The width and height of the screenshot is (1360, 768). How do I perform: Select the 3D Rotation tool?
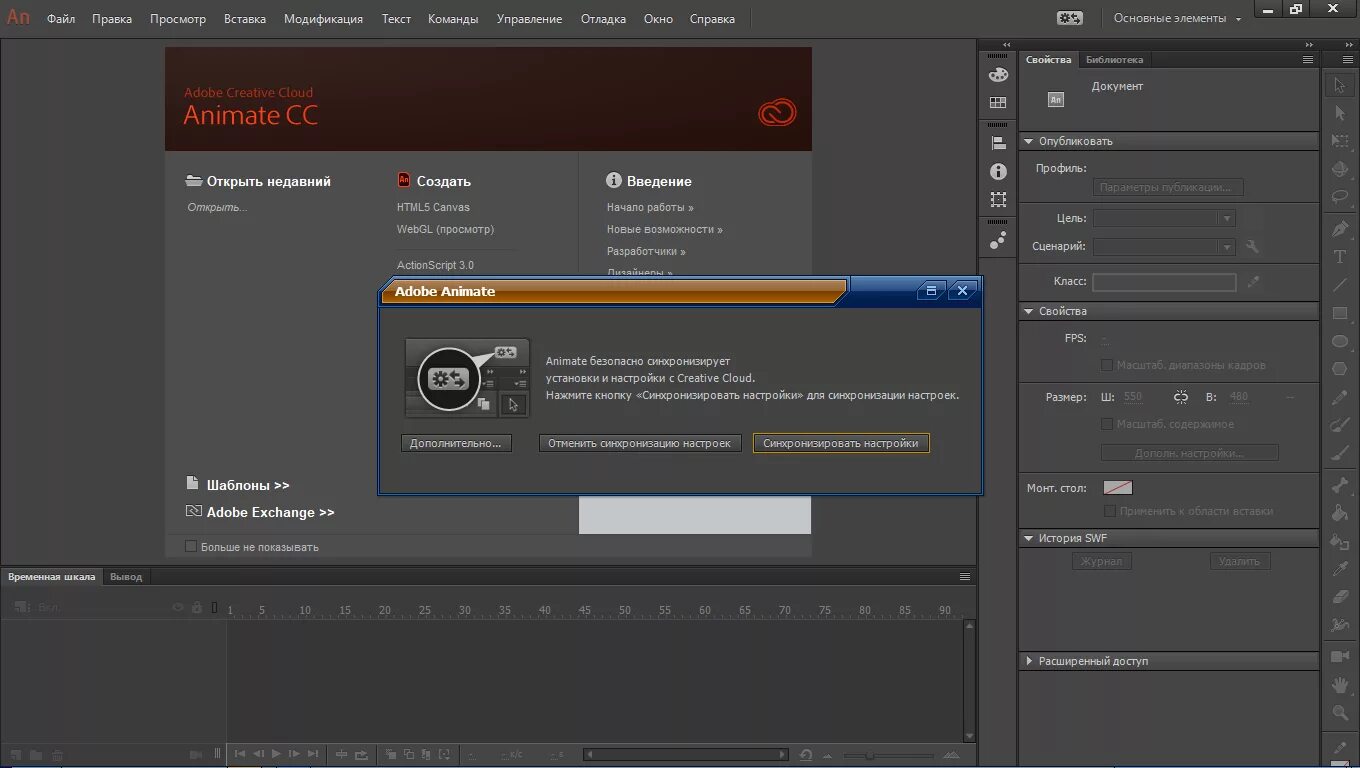1340,170
